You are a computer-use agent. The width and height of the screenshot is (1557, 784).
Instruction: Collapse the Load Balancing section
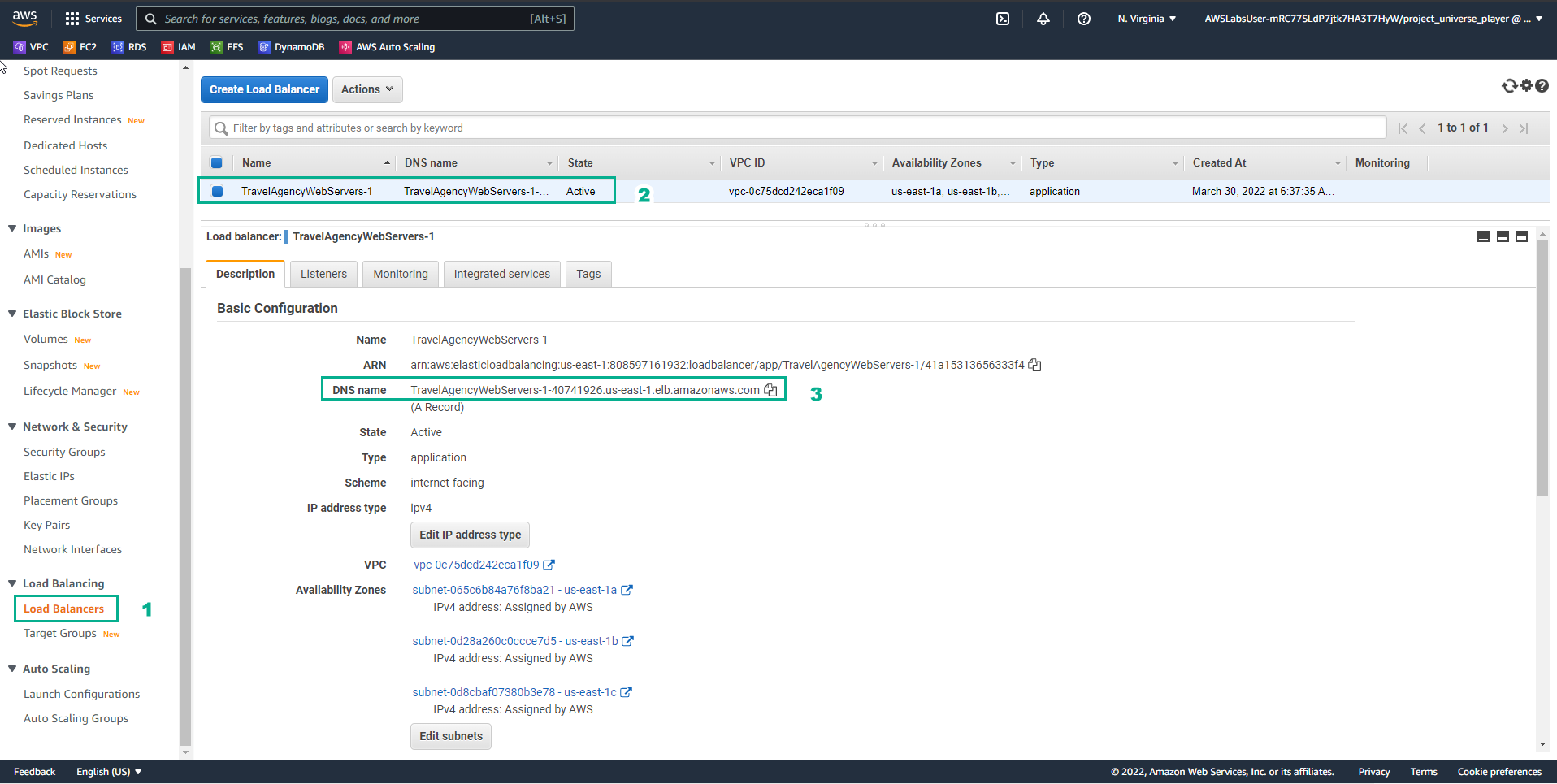12,583
